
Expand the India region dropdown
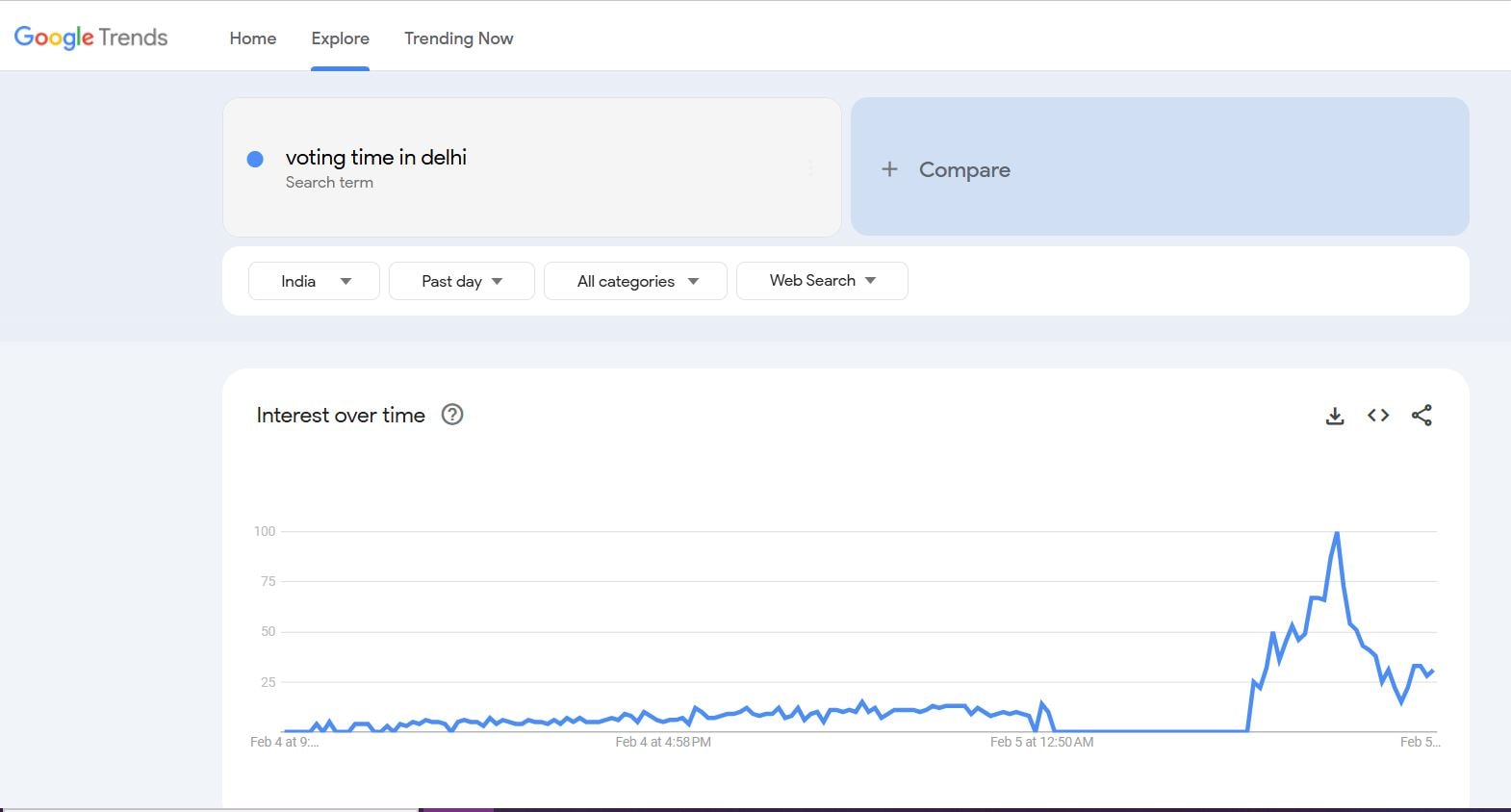(x=314, y=281)
